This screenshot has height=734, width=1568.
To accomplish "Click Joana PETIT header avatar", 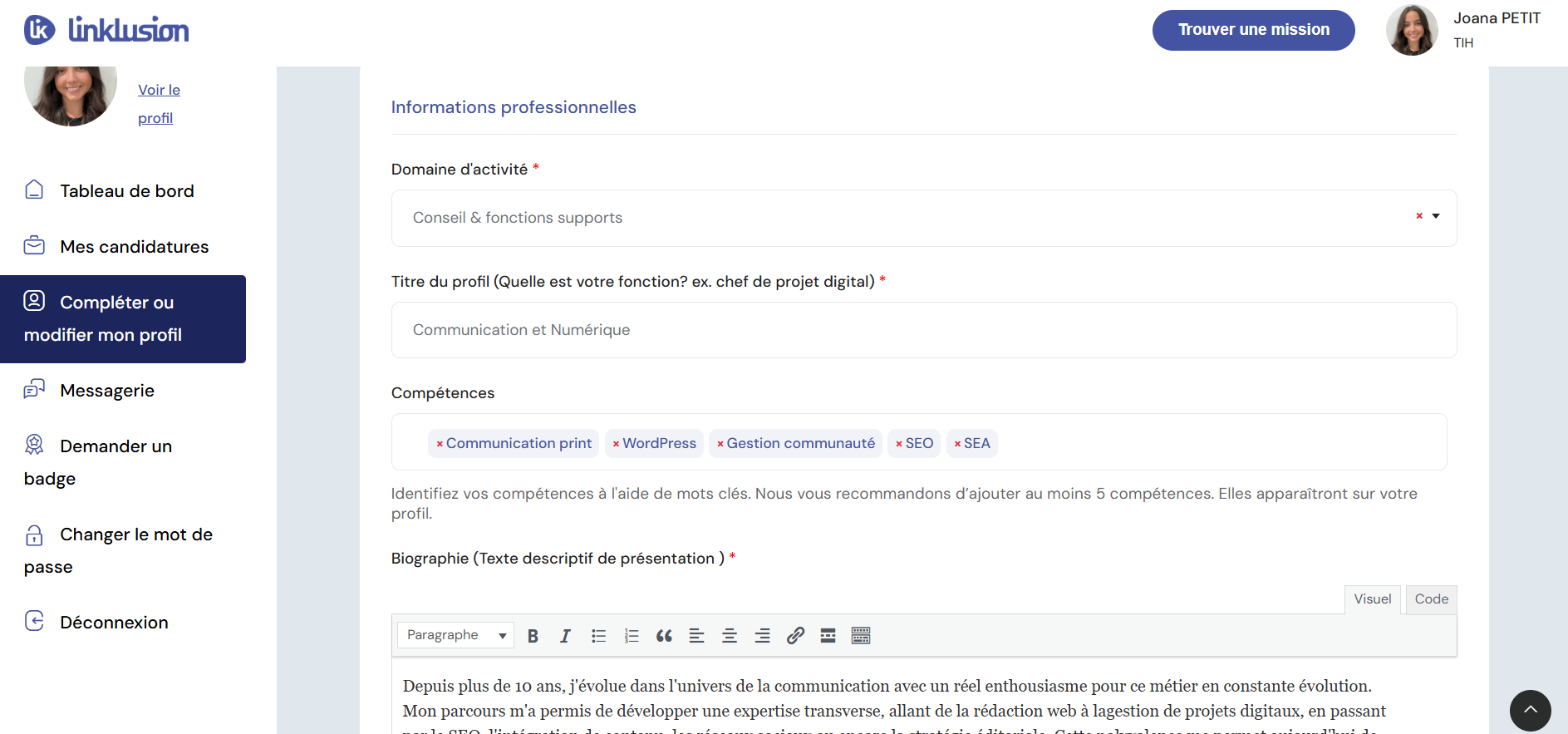I will (1412, 30).
